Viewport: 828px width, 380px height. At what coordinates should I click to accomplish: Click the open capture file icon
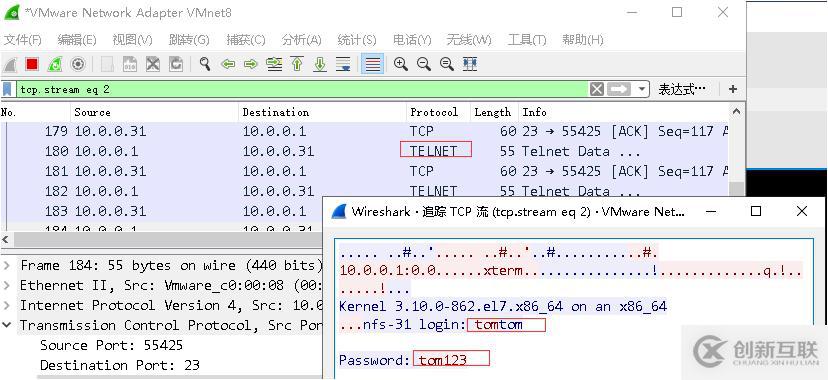coord(107,64)
